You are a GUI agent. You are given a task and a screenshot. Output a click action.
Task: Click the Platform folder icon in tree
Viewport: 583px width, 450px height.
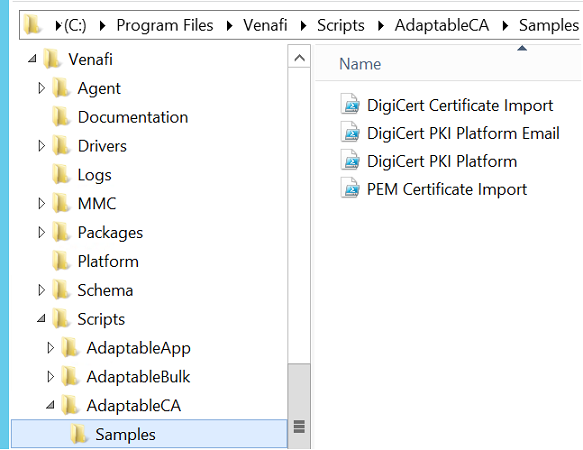[x=61, y=261]
